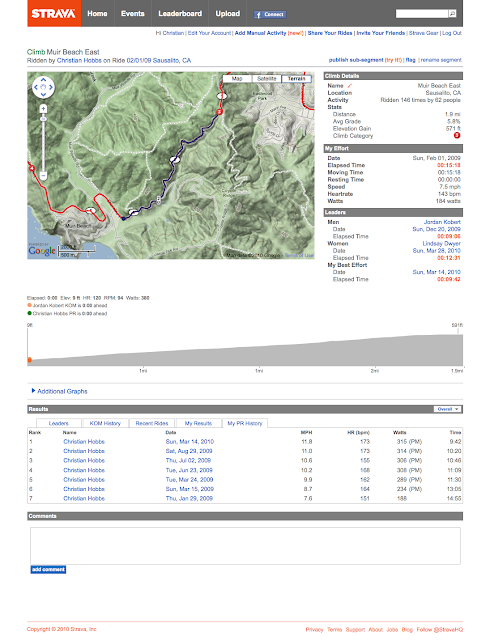
Task: Switch to the Leaders tab
Action: coord(59,423)
